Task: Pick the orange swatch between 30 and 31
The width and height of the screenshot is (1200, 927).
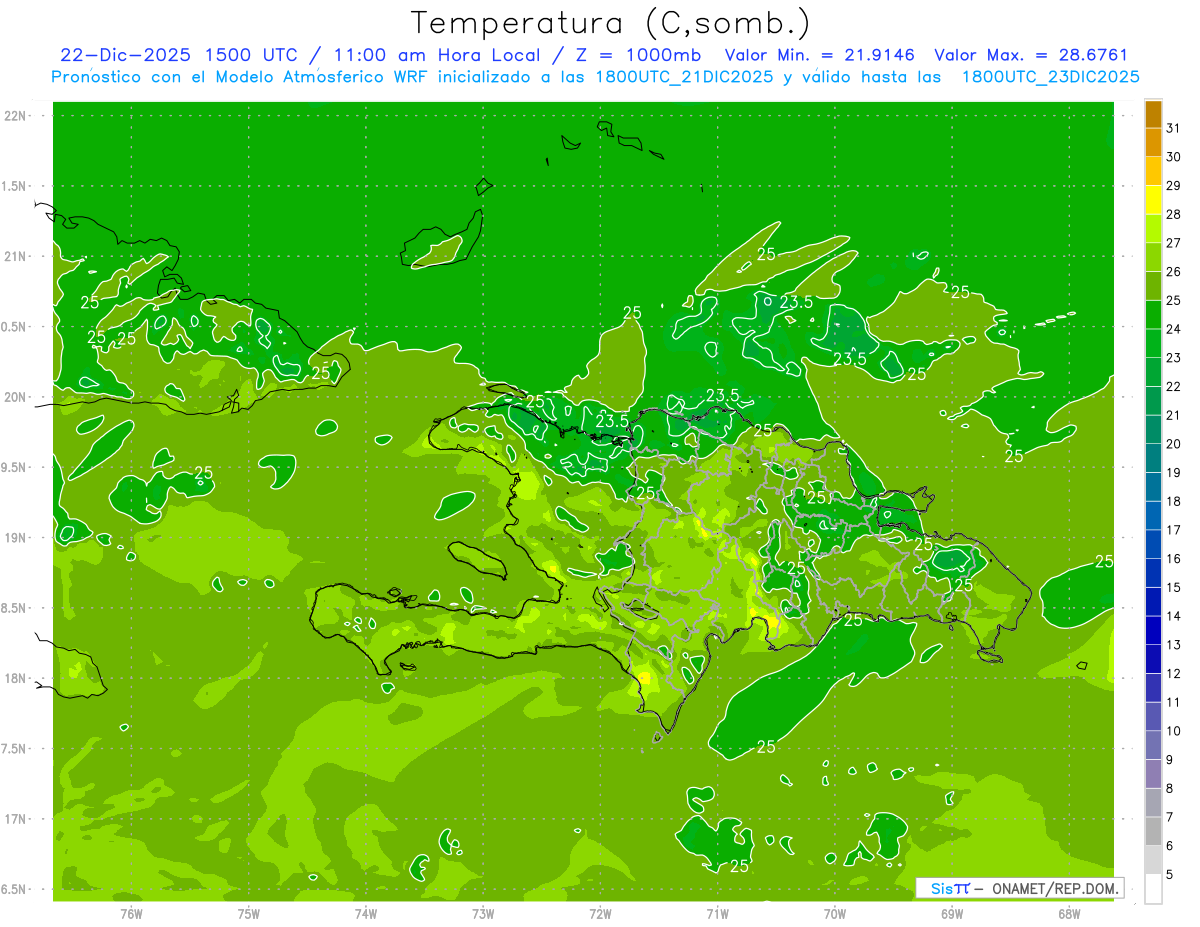Action: point(1153,143)
